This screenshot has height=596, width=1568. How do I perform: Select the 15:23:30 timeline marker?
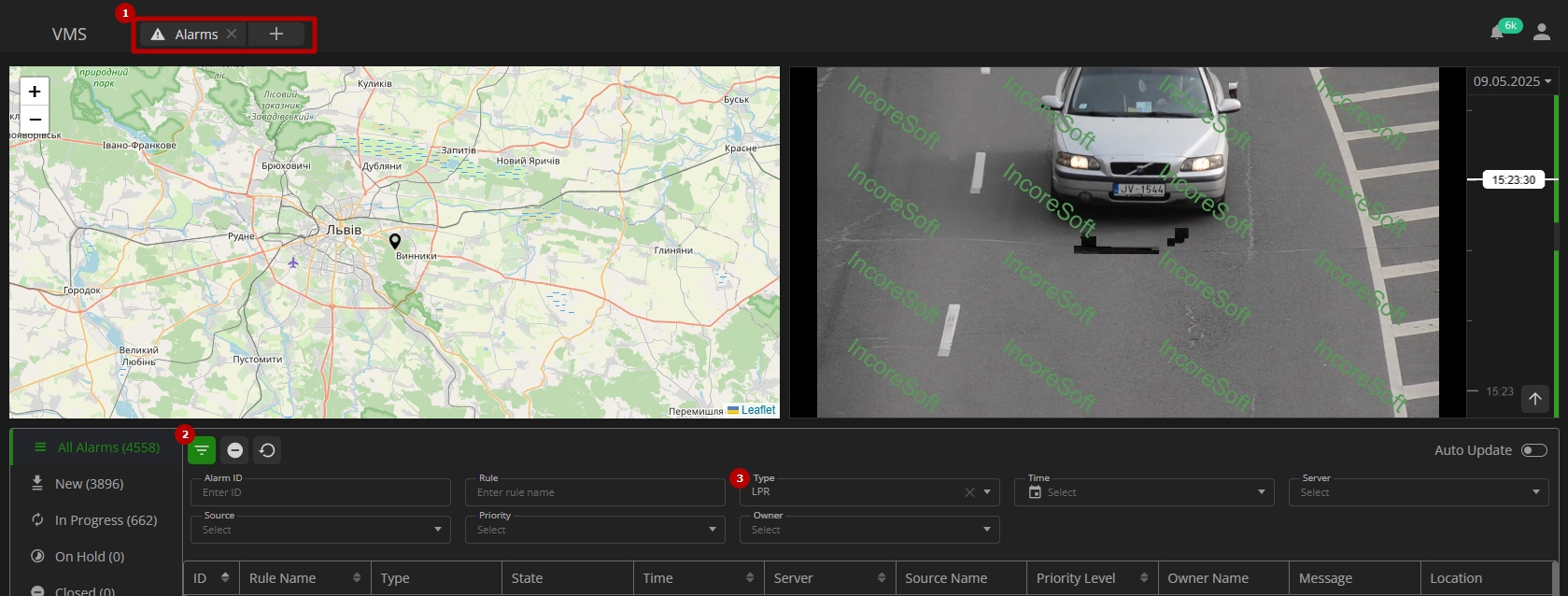(1513, 179)
